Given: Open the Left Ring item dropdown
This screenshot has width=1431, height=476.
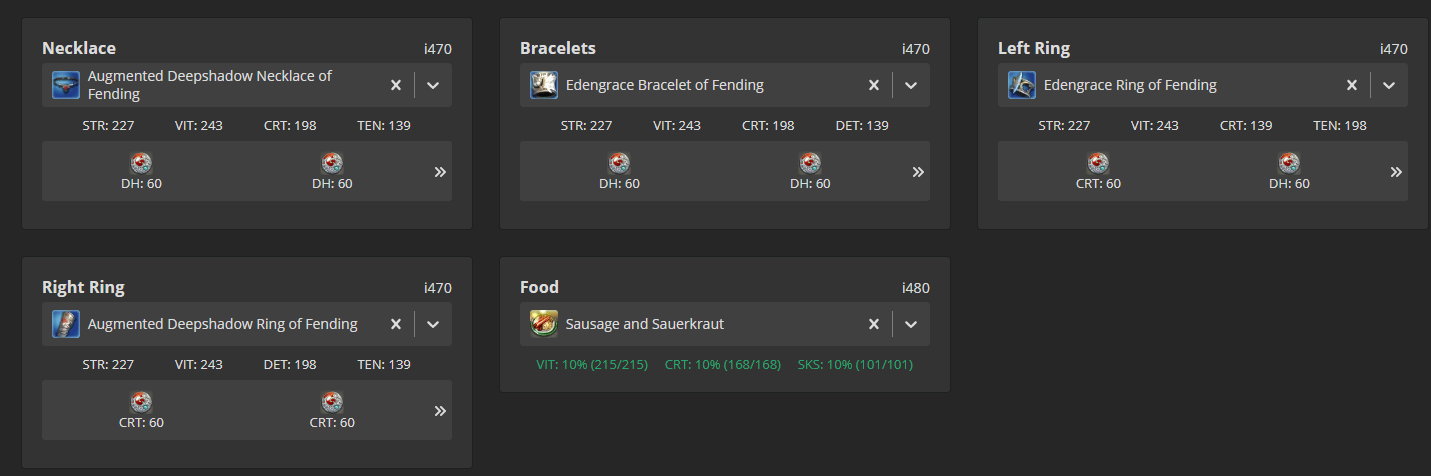Looking at the screenshot, I should 1389,85.
